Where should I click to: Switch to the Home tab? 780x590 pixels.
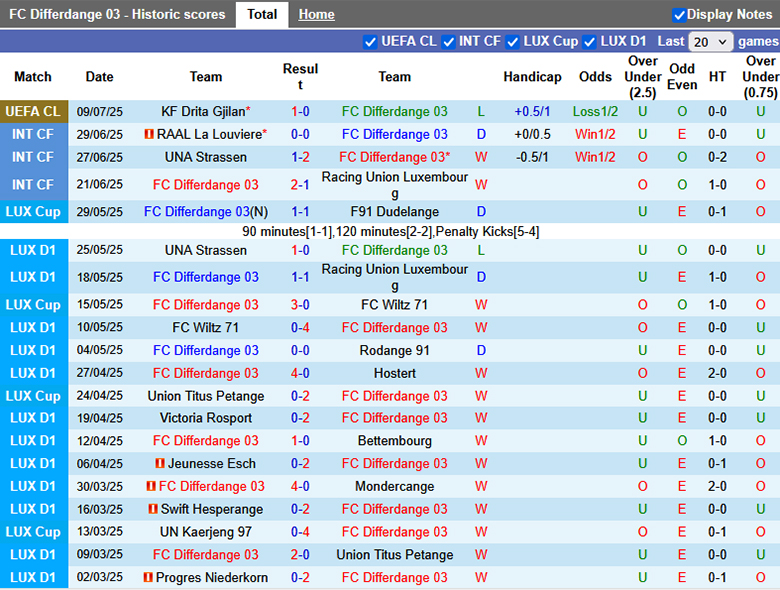coord(316,14)
